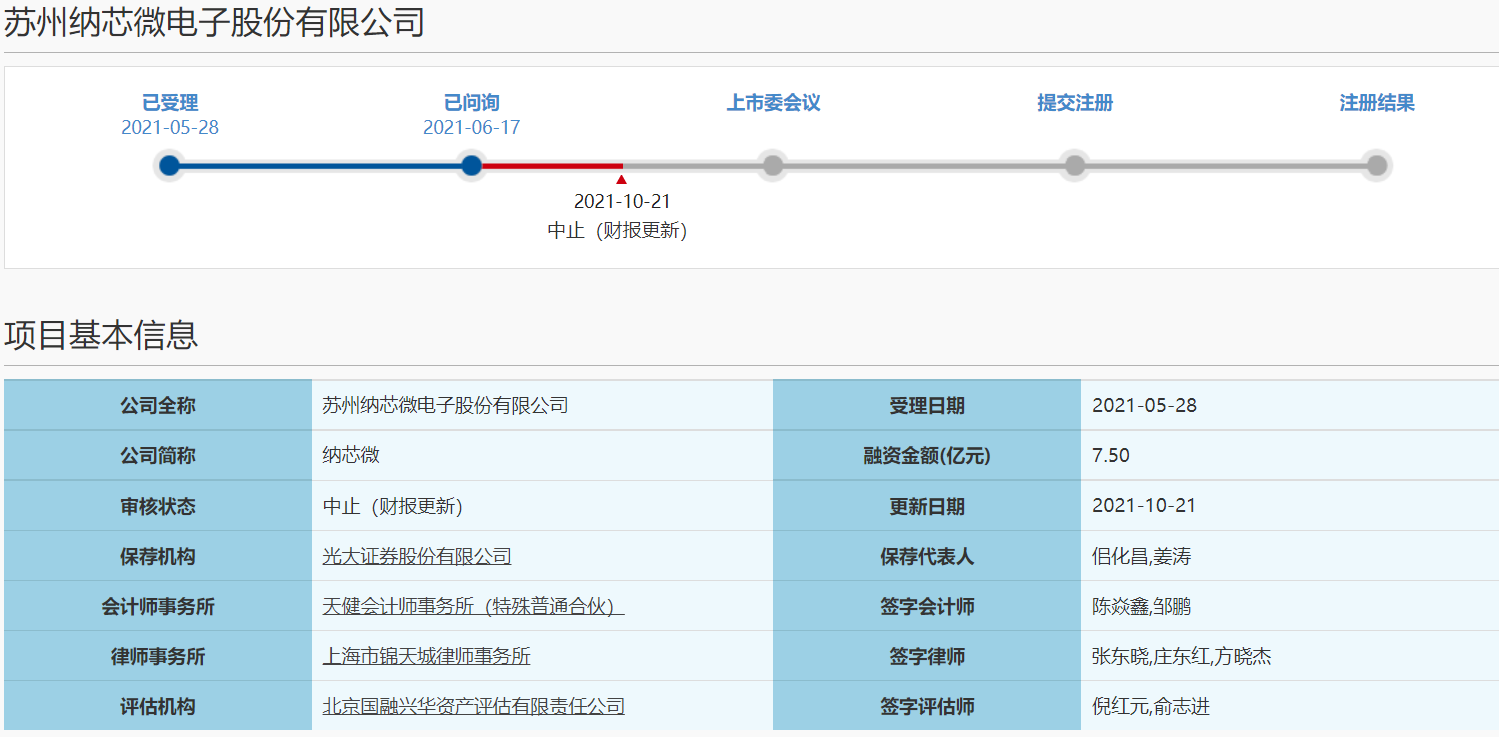Click the 受理日期 header cell
The image size is (1499, 737).
[927, 405]
